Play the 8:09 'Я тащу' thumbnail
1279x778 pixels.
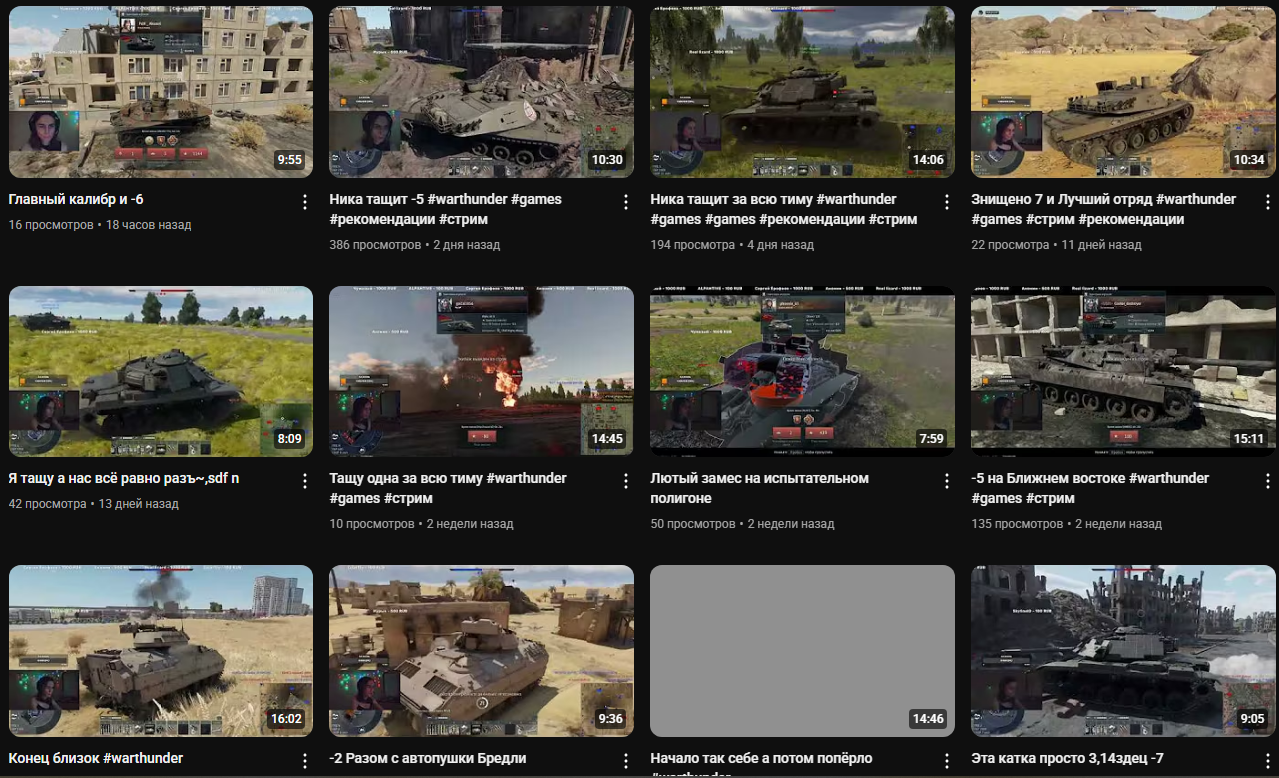(161, 371)
